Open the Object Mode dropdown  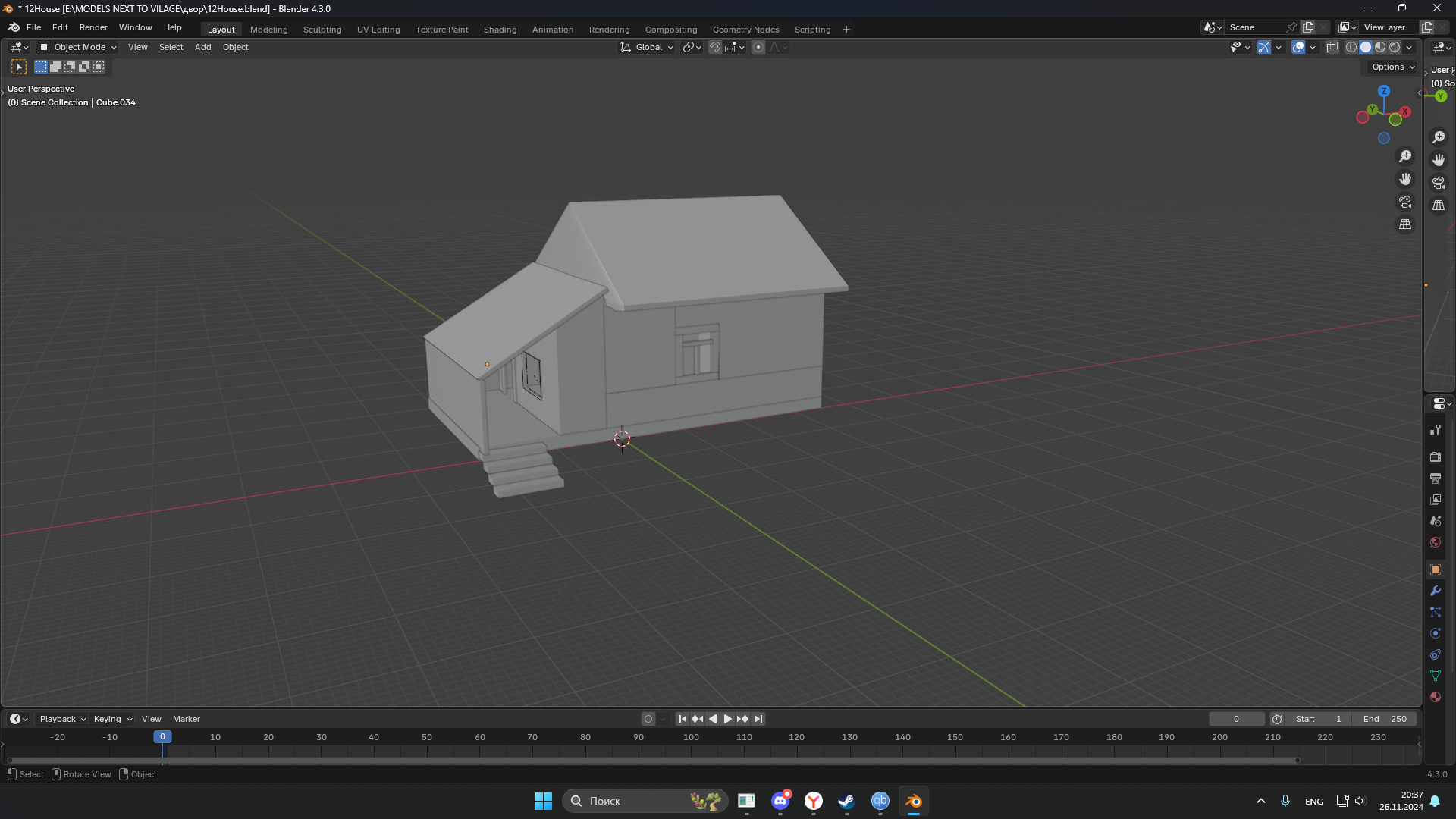(78, 47)
